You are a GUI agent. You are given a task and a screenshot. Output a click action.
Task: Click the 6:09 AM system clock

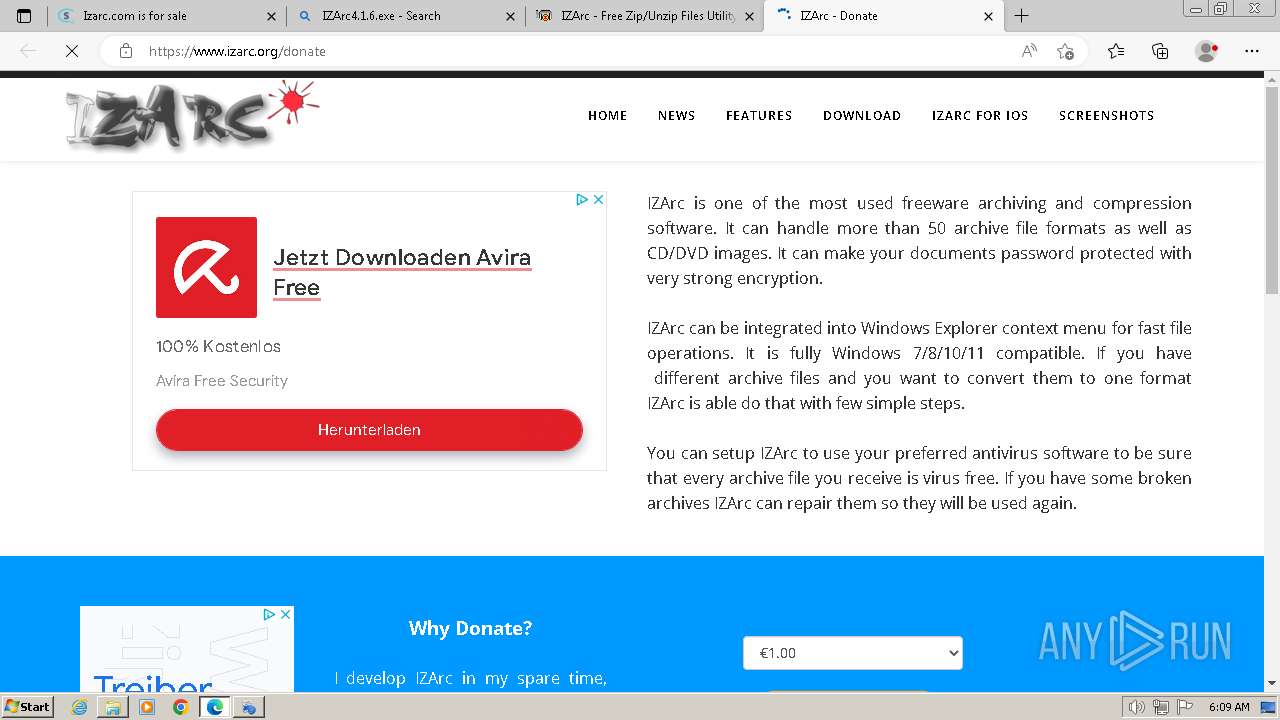coord(1229,707)
